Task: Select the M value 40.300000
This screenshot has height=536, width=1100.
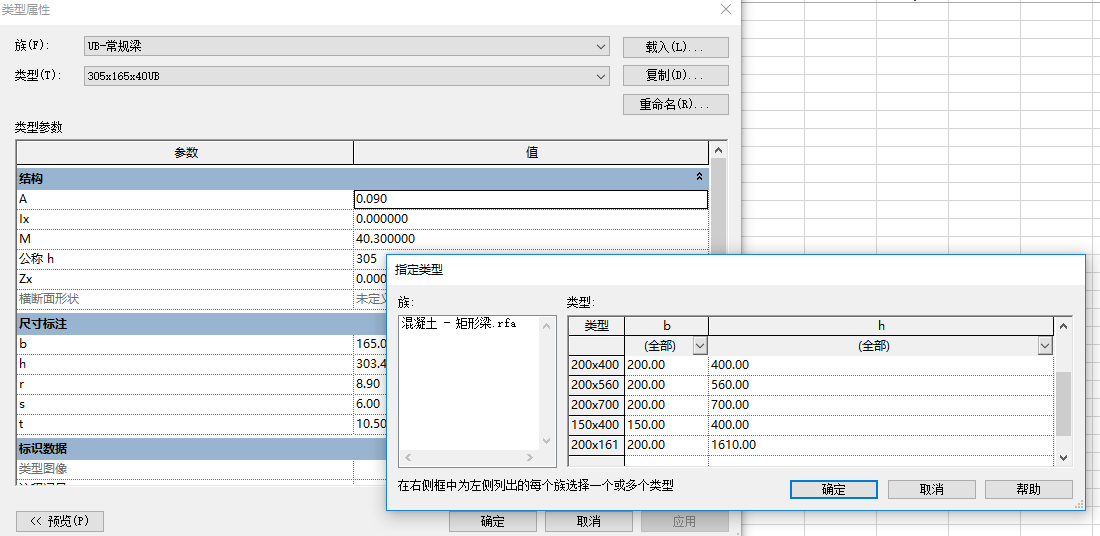Action: click(531, 239)
